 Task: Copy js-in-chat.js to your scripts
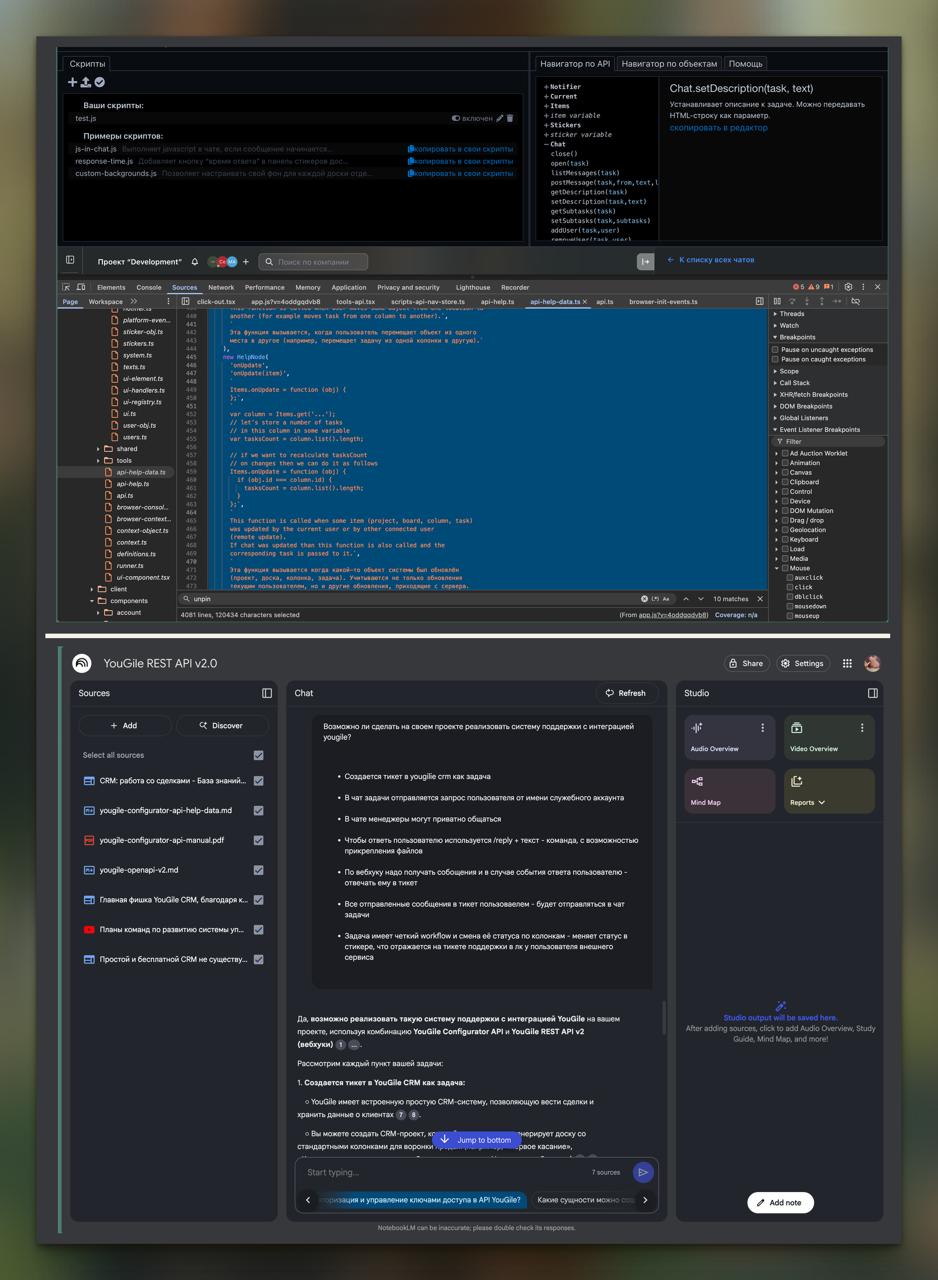click(460, 149)
